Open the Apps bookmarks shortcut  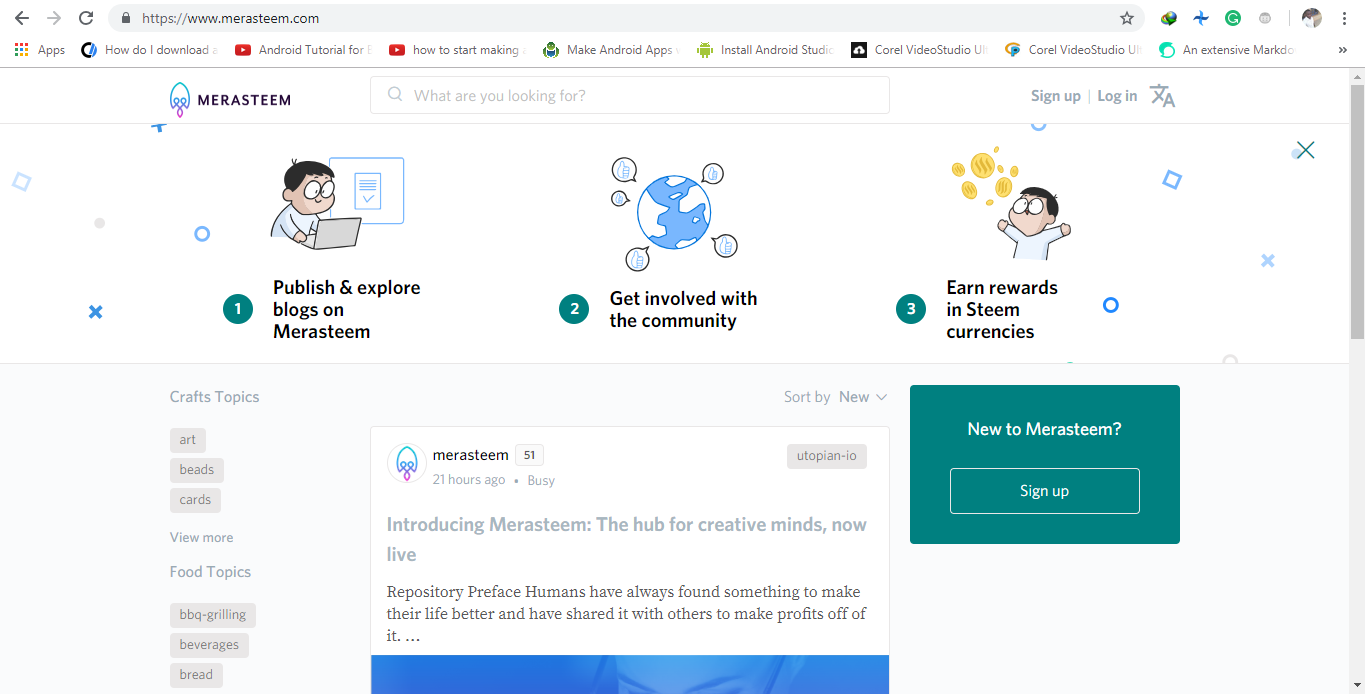click(40, 50)
